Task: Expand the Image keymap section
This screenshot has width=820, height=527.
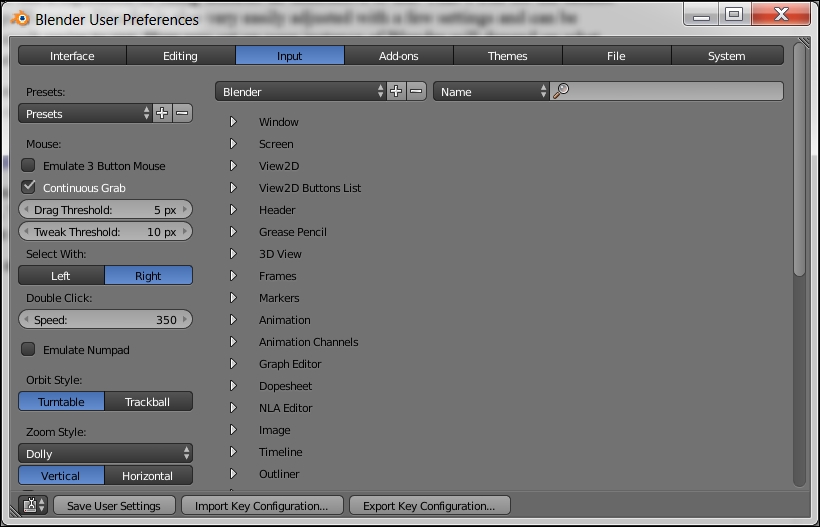Action: (233, 429)
